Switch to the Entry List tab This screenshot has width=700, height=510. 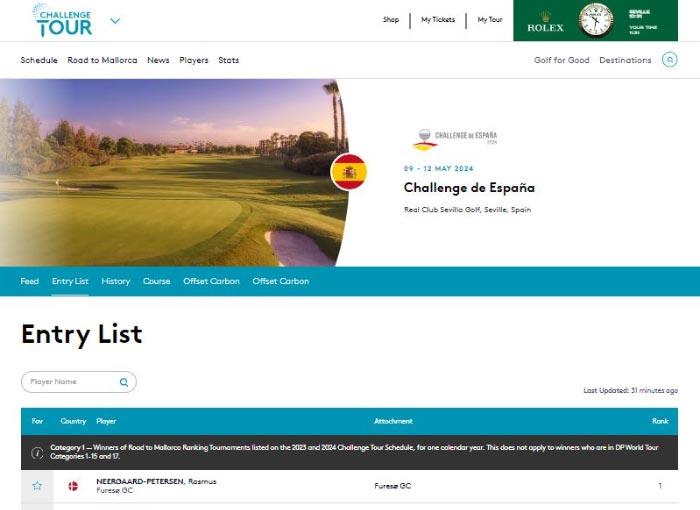coord(70,281)
